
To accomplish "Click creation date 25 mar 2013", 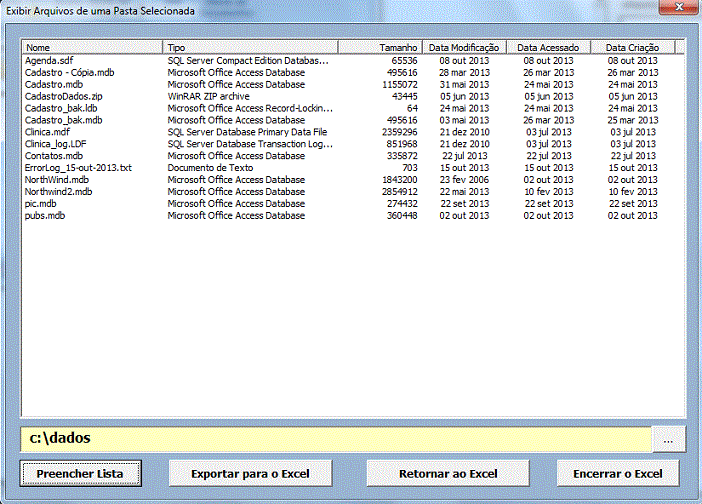I will (633, 120).
